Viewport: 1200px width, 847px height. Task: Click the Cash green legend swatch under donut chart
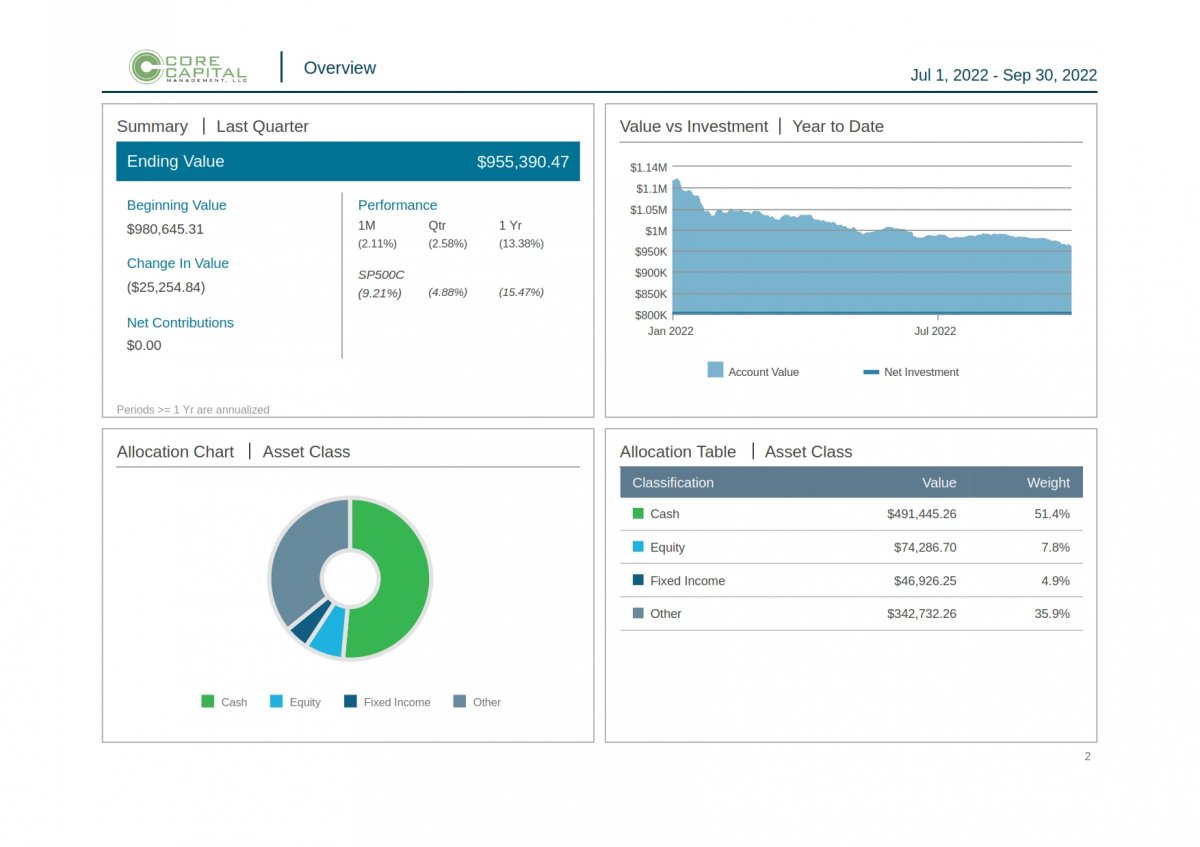(208, 702)
